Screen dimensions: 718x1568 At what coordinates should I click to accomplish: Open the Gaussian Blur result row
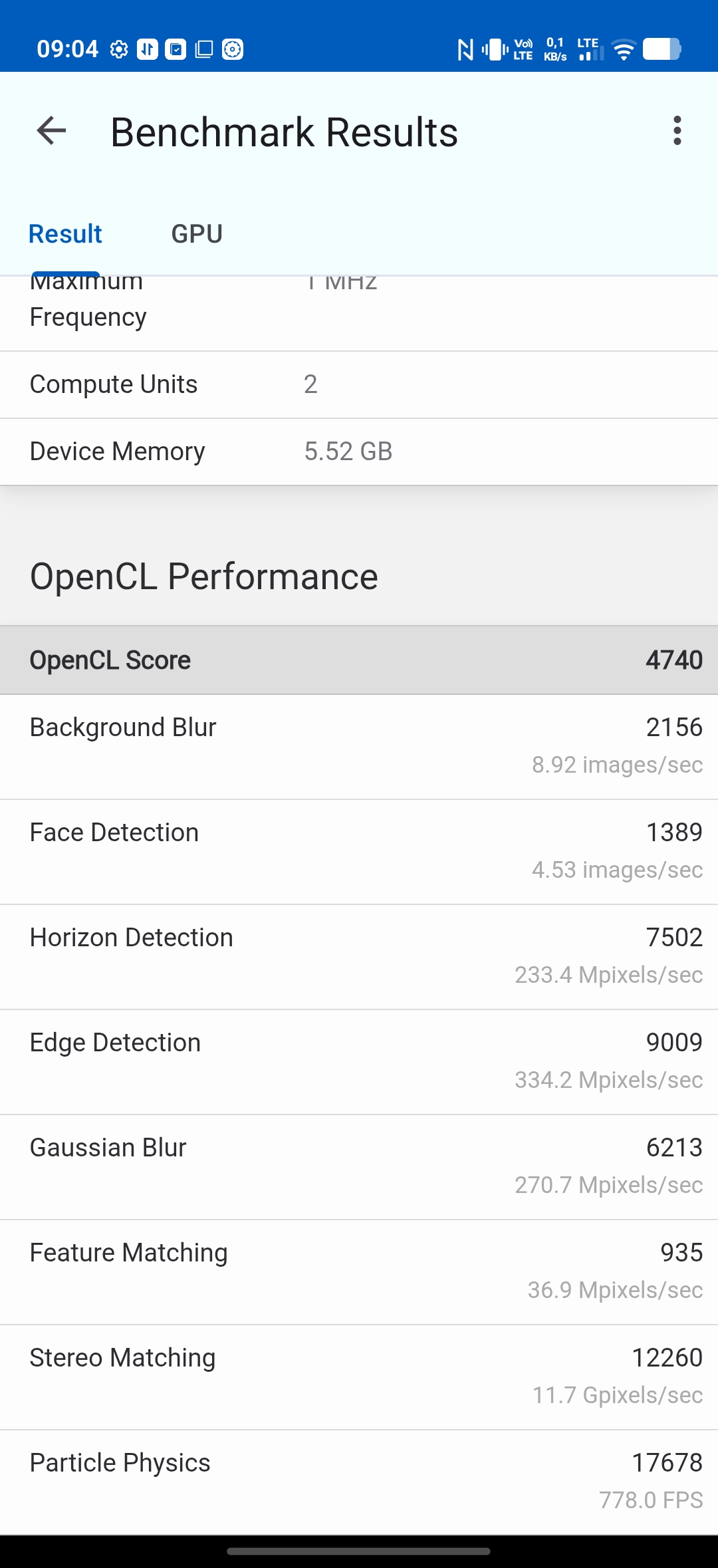(x=359, y=1166)
